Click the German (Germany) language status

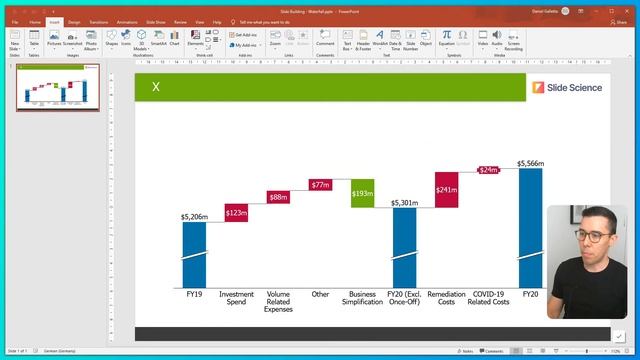click(59, 351)
